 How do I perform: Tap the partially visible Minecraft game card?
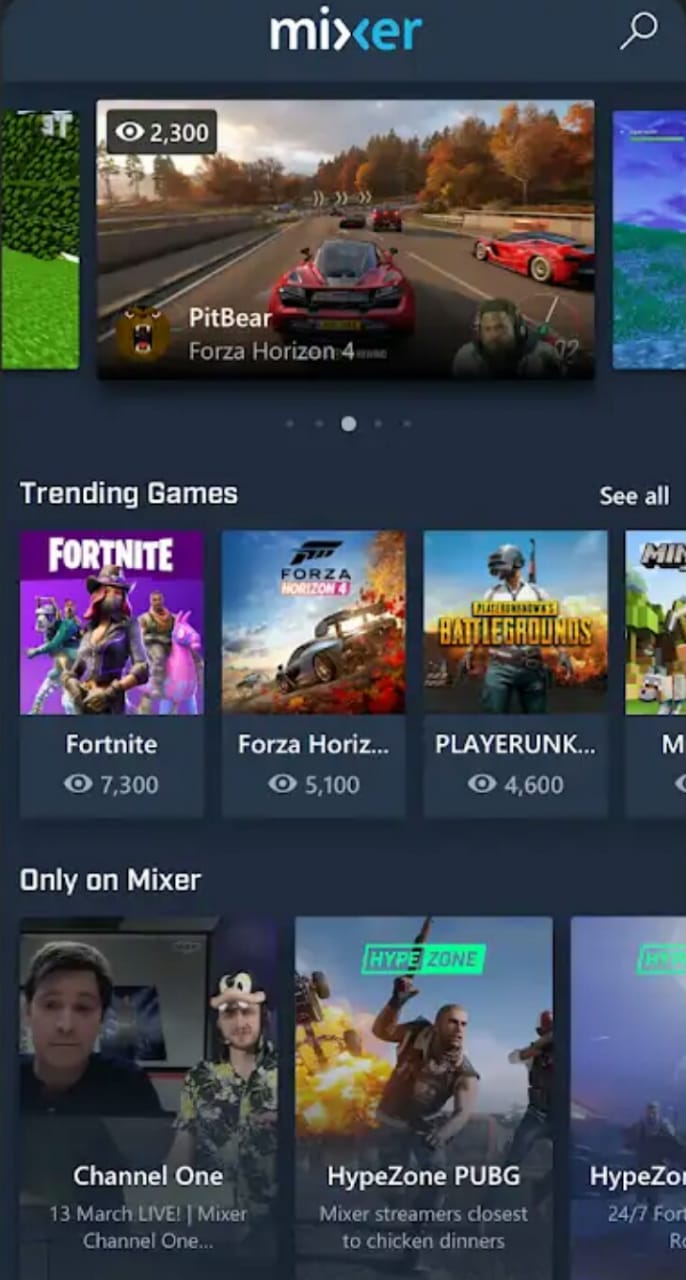[656, 674]
